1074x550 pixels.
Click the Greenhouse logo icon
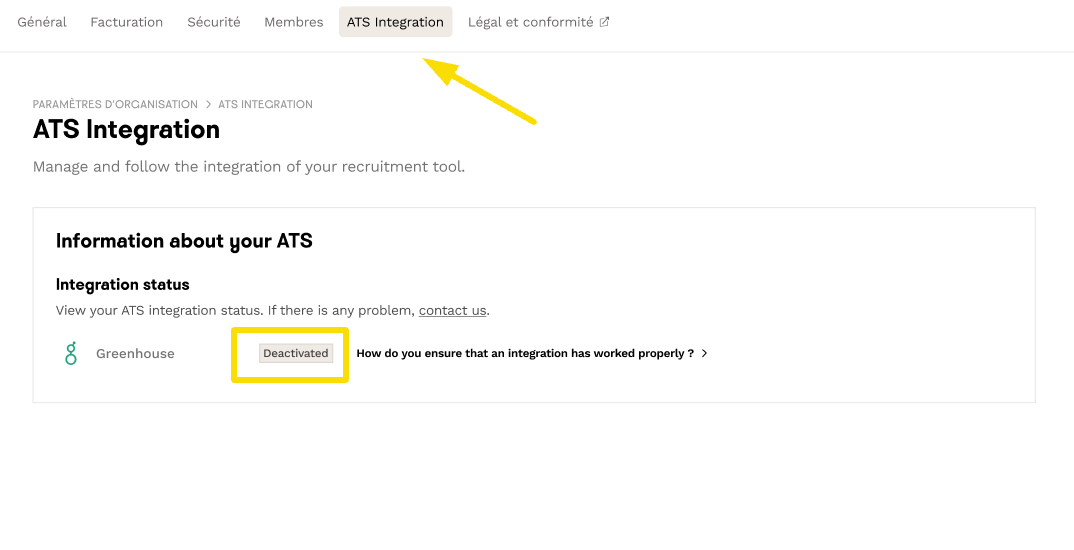71,353
